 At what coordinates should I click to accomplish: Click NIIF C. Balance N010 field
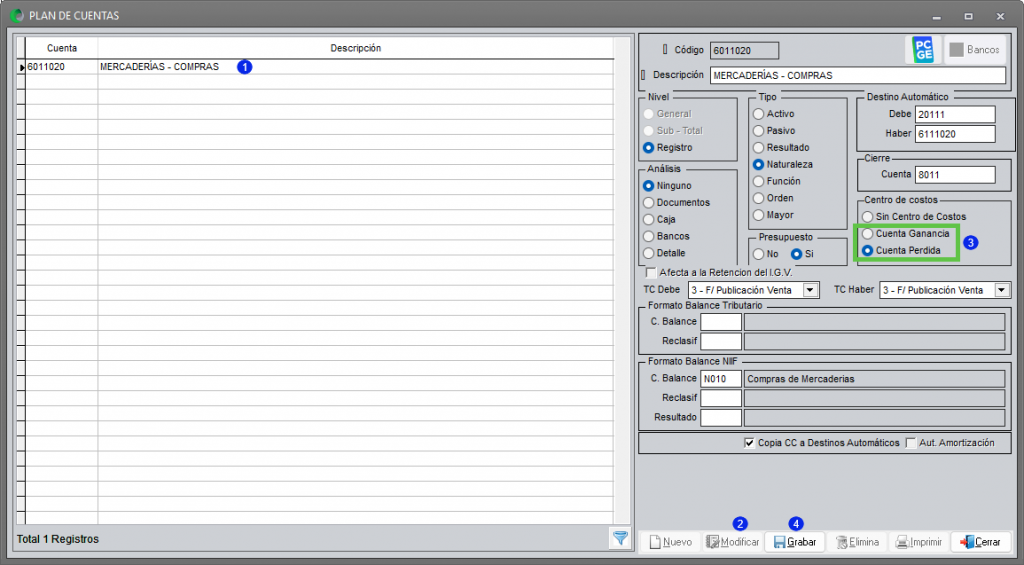[x=721, y=379]
